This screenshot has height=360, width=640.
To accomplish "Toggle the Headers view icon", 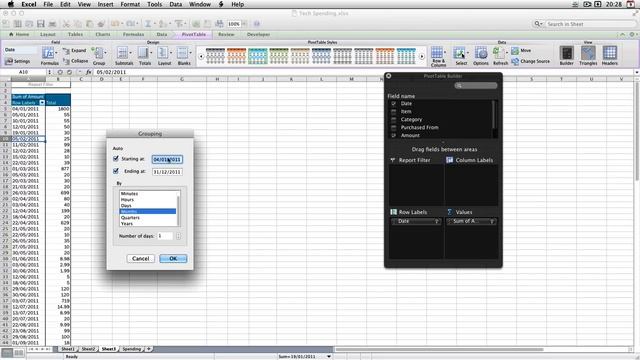I will pos(610,53).
